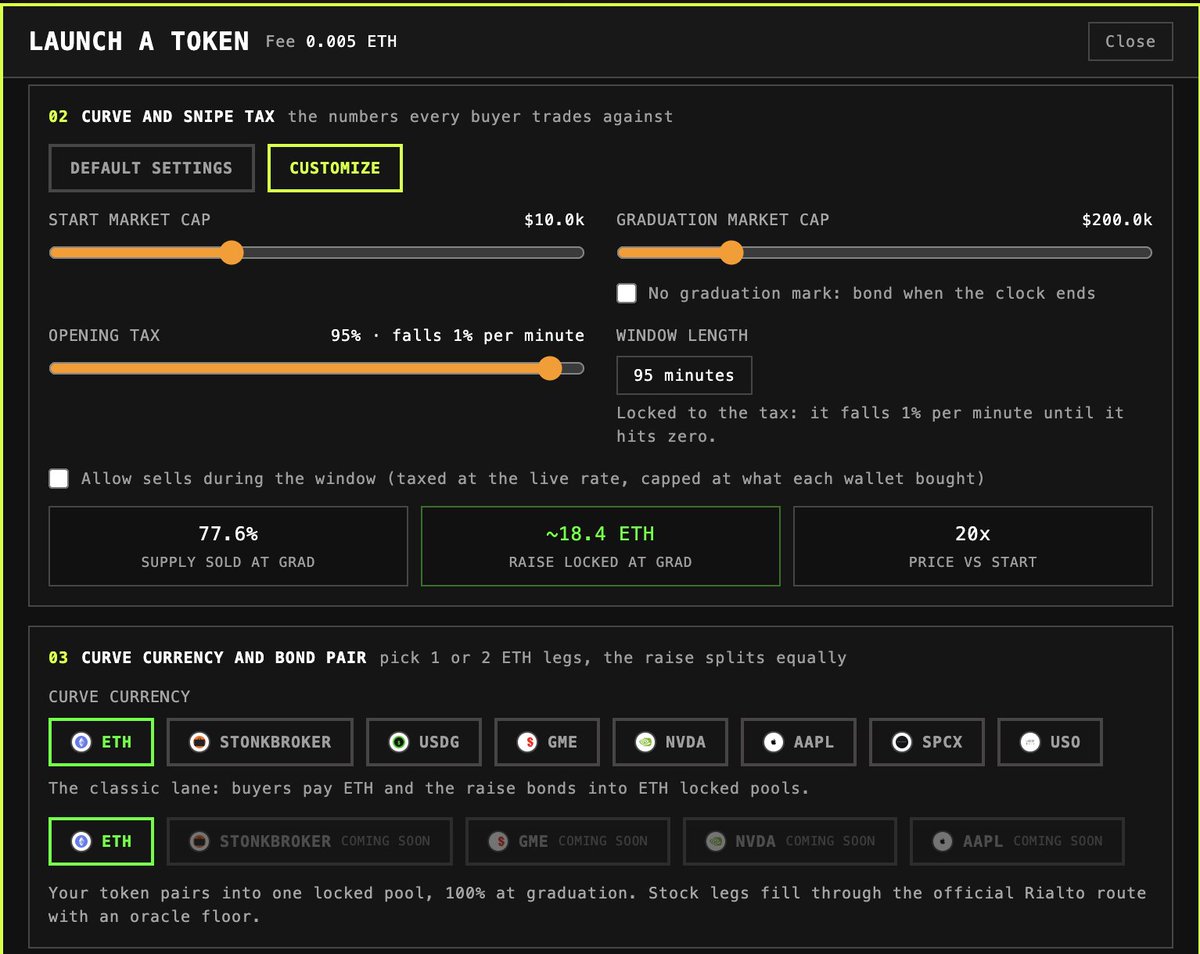Click the AAPL icon in Curve Currency row
Screen dimensions: 1200x954
pos(773,742)
